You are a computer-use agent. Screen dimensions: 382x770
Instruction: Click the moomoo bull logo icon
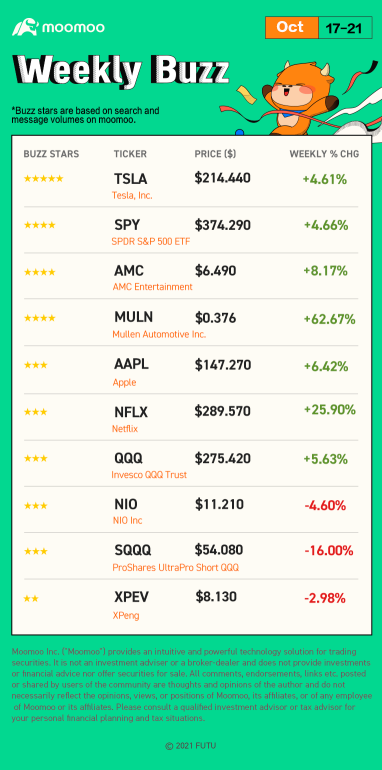pos(25,27)
